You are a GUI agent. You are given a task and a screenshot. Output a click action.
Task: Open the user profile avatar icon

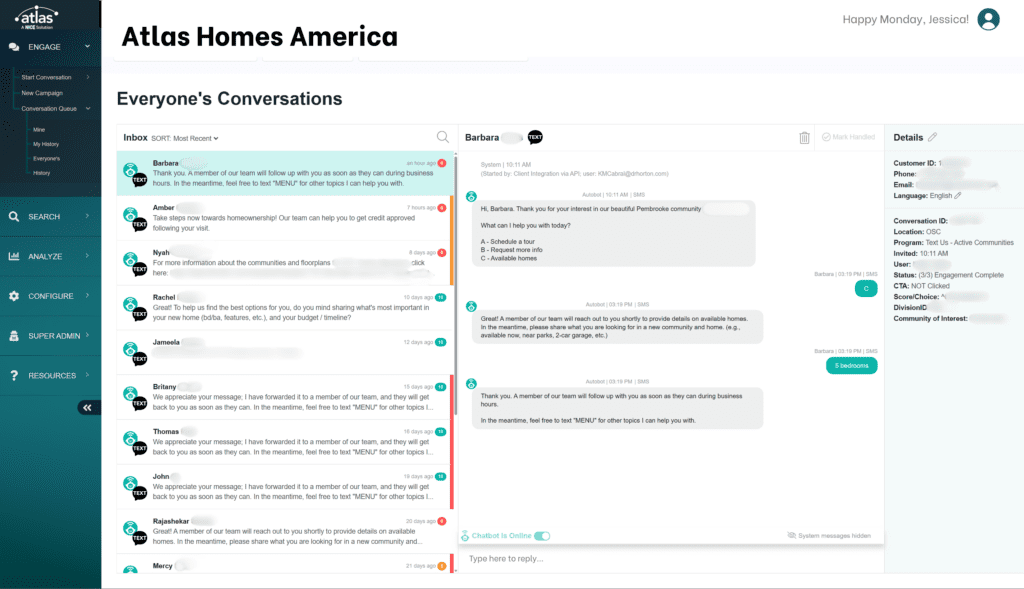point(989,19)
